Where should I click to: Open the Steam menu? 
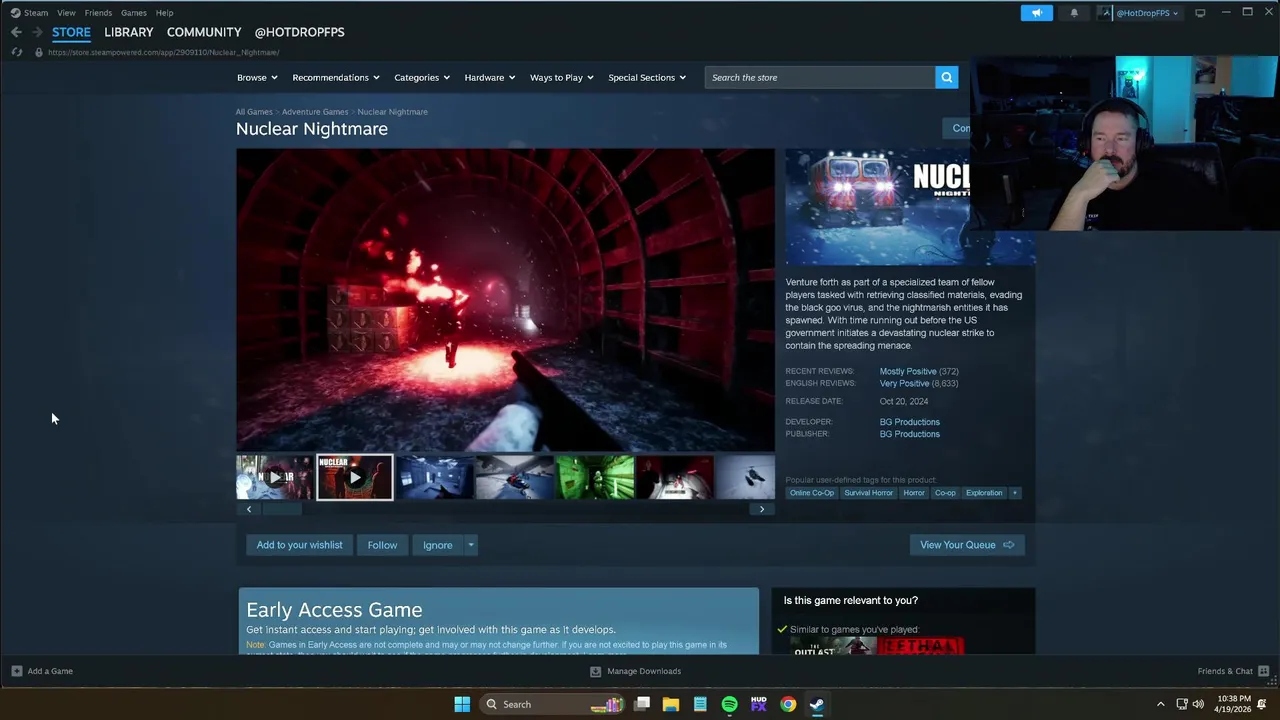point(36,13)
